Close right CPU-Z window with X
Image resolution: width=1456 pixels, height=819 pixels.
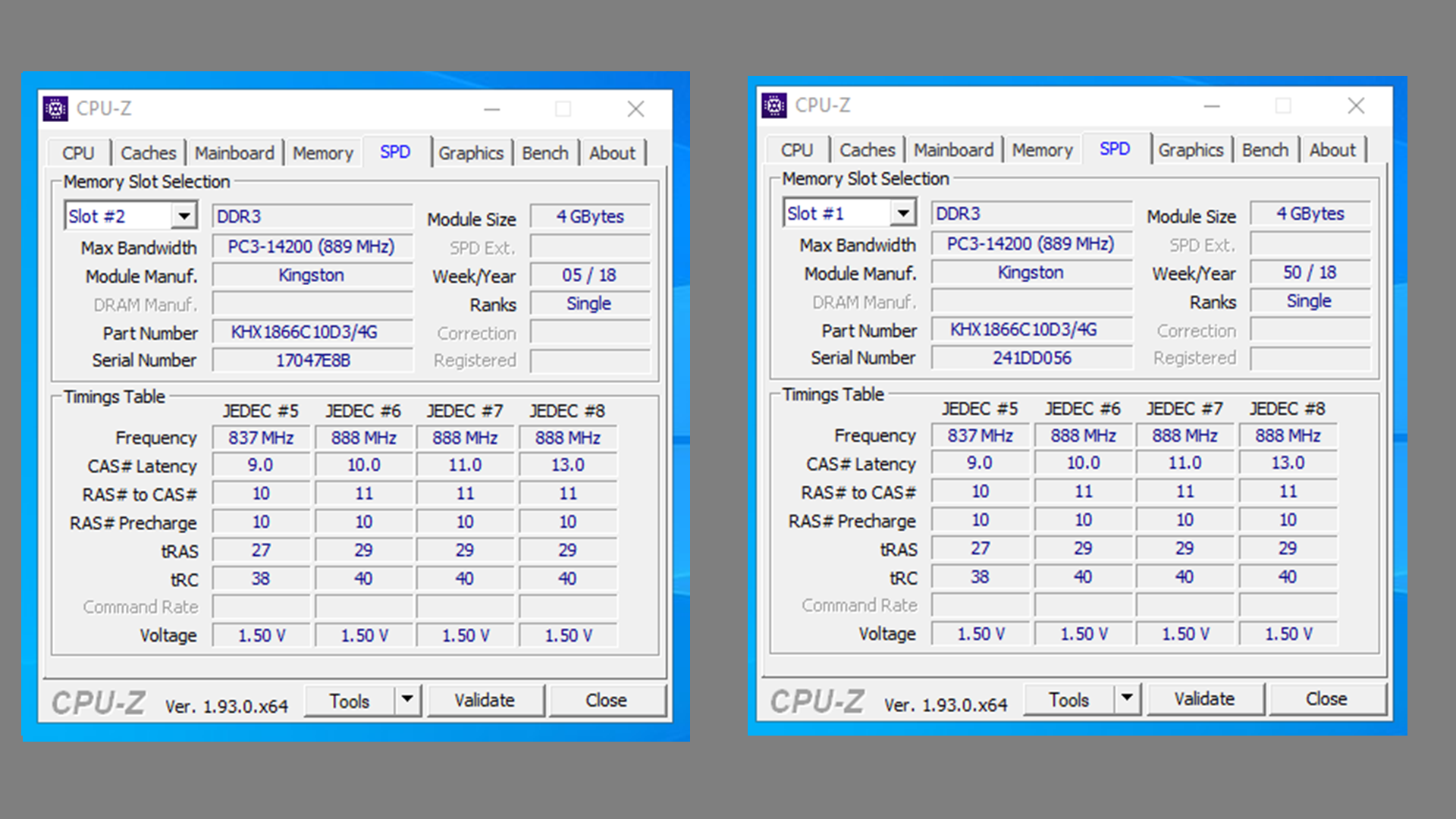(x=1356, y=106)
